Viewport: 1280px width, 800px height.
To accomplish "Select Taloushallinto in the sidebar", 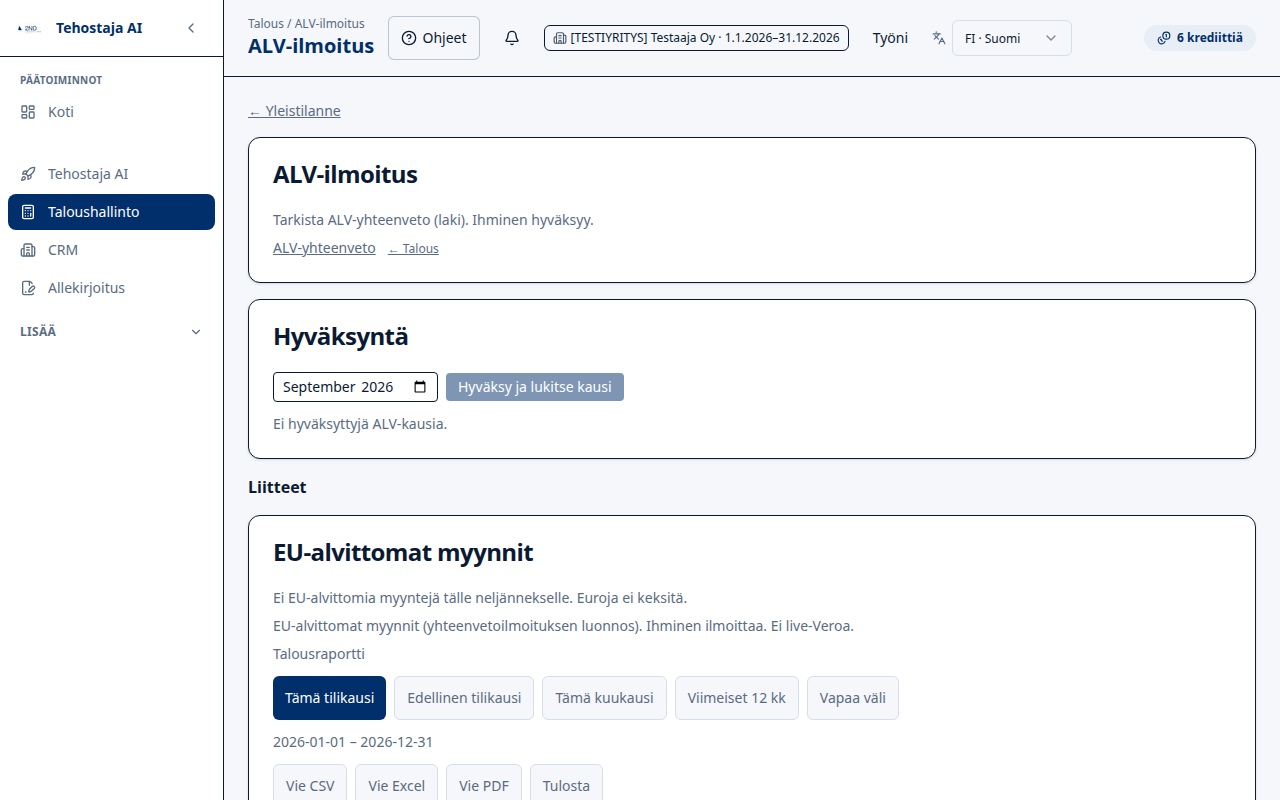I will (111, 212).
